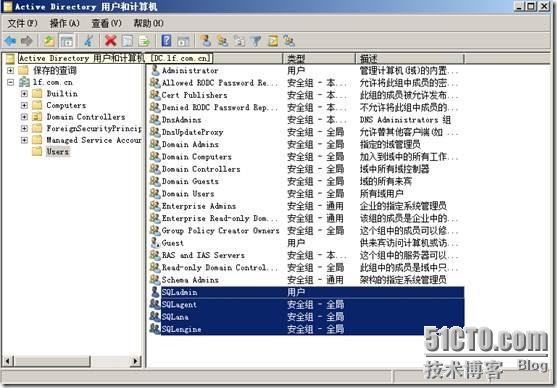Sort by the 类型 column header

[x=319, y=59]
